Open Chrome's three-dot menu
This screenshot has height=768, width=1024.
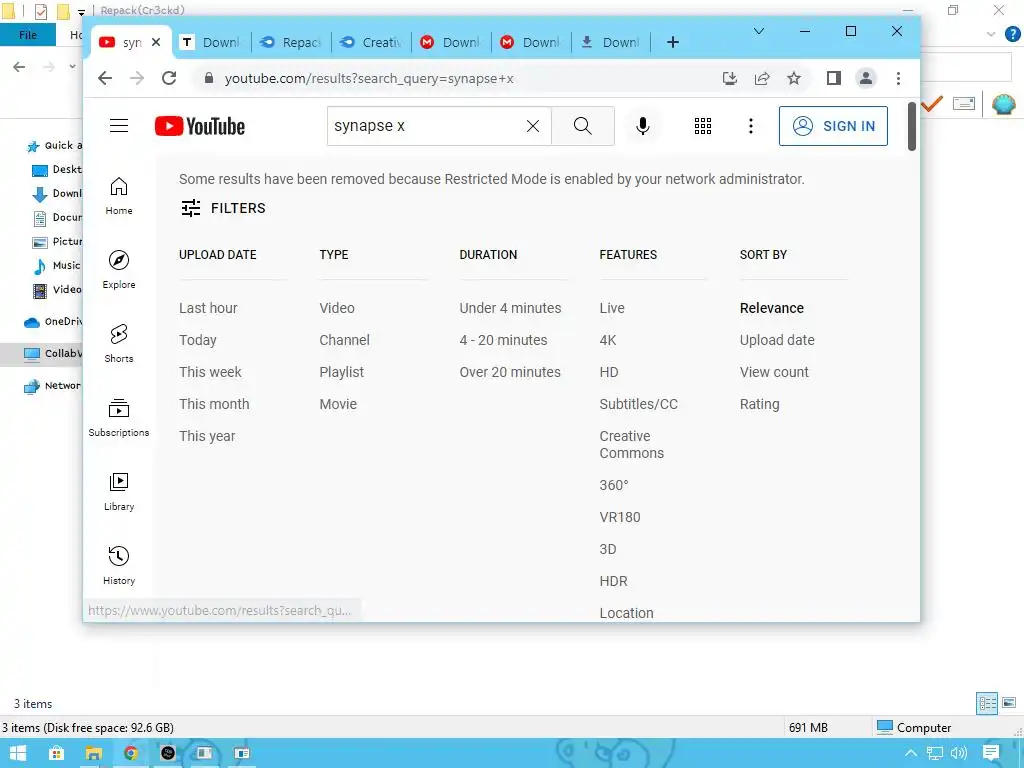[x=899, y=78]
